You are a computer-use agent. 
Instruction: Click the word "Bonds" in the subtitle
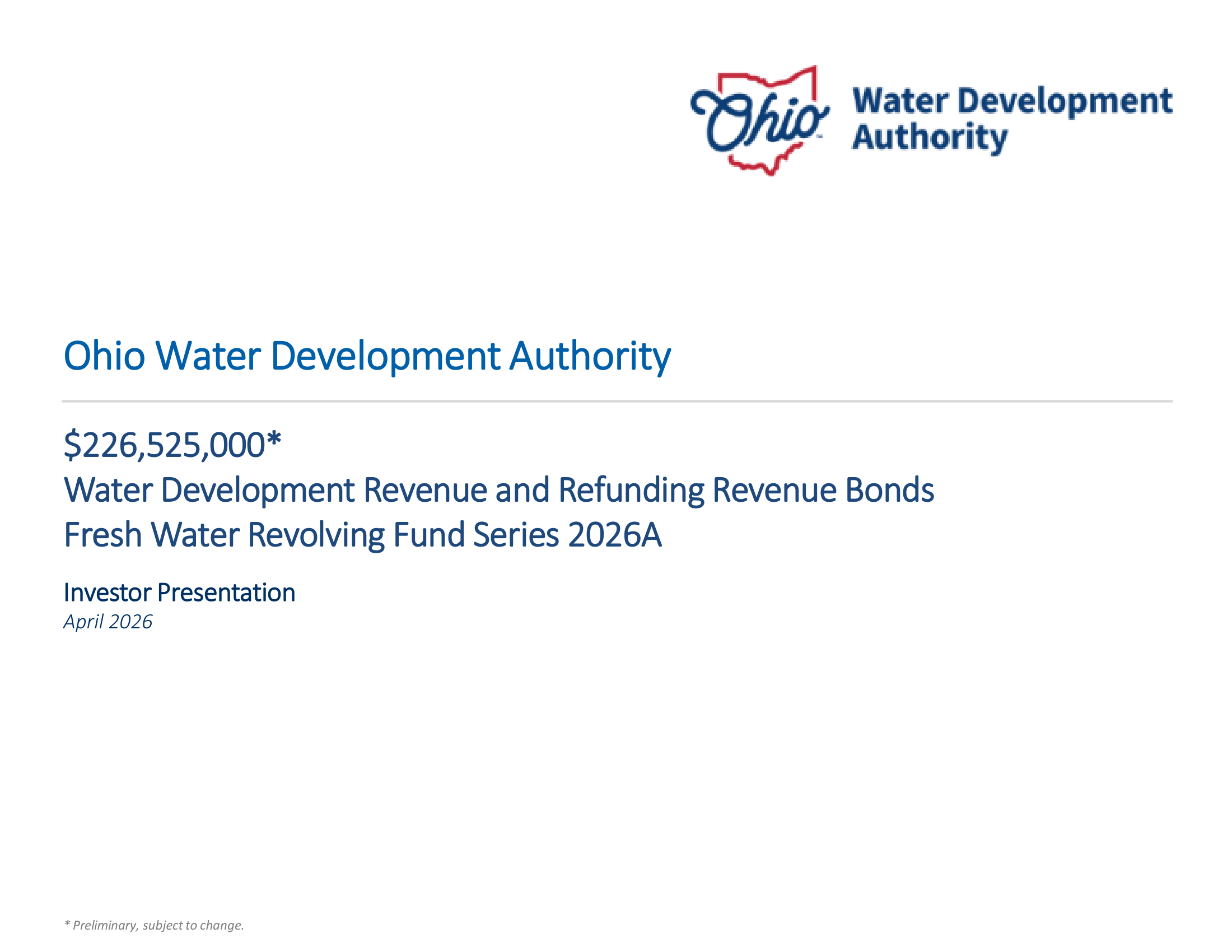[889, 489]
